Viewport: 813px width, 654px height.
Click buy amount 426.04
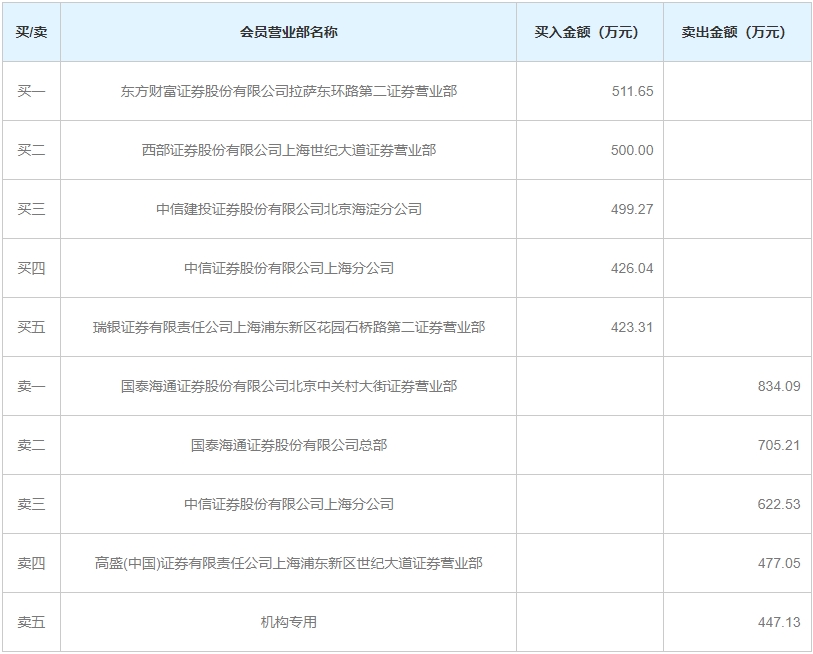coord(632,268)
